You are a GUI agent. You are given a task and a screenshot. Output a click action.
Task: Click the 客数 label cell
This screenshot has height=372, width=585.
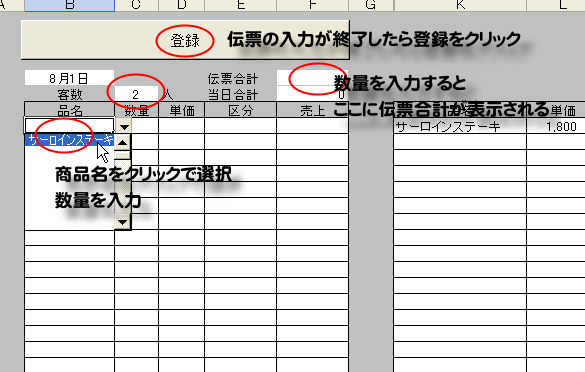(x=69, y=94)
